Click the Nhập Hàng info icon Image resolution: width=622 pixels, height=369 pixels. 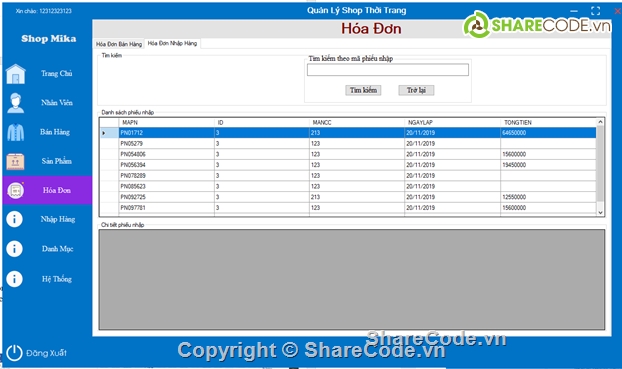15,219
